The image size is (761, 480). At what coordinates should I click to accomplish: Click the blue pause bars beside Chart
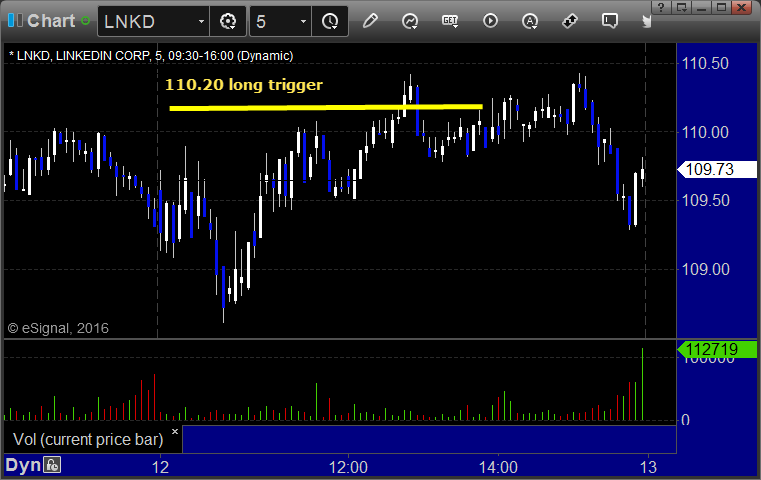[x=15, y=20]
